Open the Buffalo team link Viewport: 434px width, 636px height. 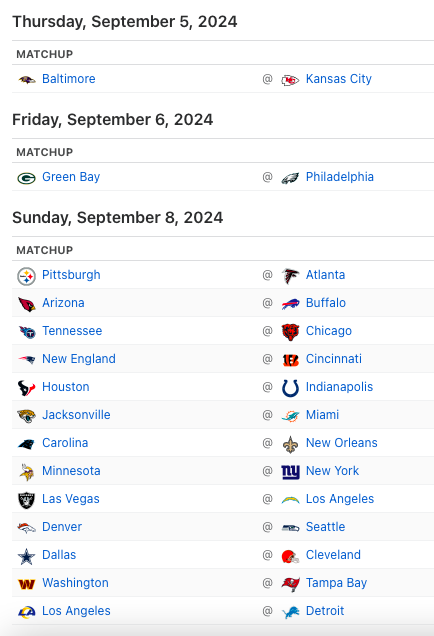(x=326, y=303)
